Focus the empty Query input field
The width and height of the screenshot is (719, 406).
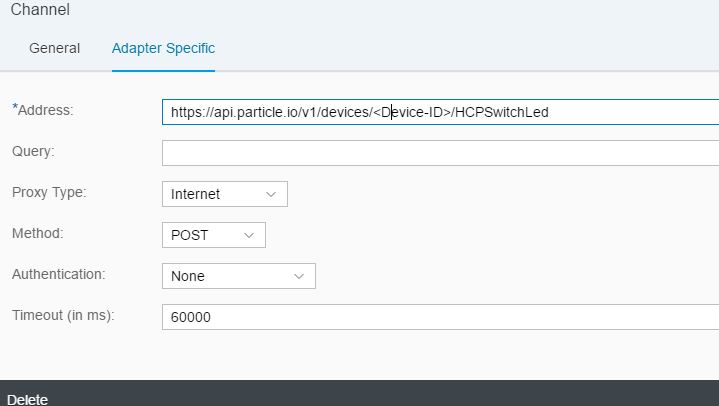click(440, 153)
